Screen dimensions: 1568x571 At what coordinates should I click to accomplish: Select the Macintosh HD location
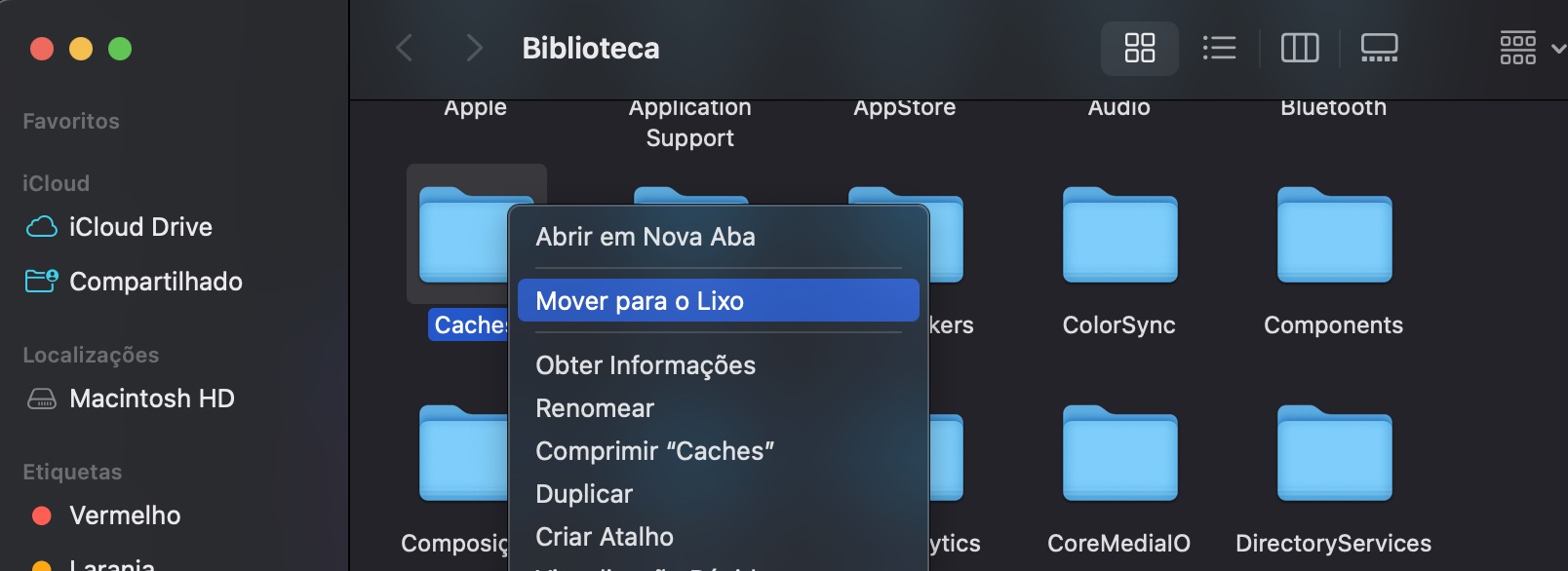150,398
